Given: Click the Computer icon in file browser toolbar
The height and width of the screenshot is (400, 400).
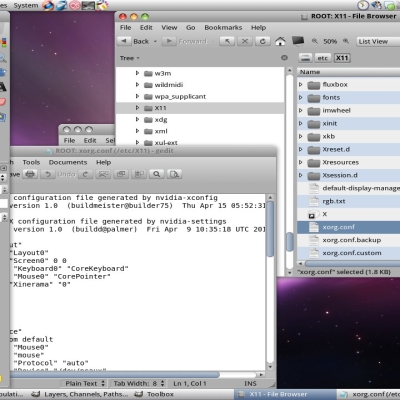Looking at the screenshot, I should tap(298, 41).
